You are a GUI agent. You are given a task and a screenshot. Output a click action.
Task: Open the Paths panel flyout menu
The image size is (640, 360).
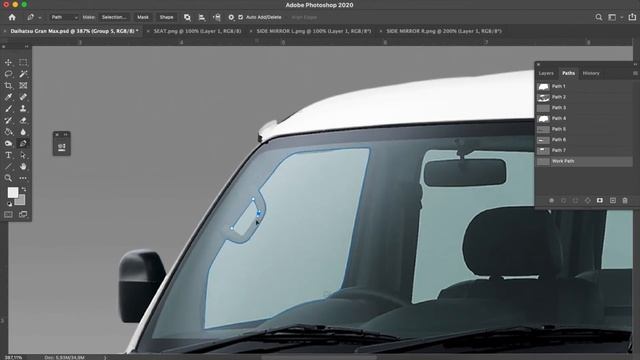pyautogui.click(x=635, y=73)
